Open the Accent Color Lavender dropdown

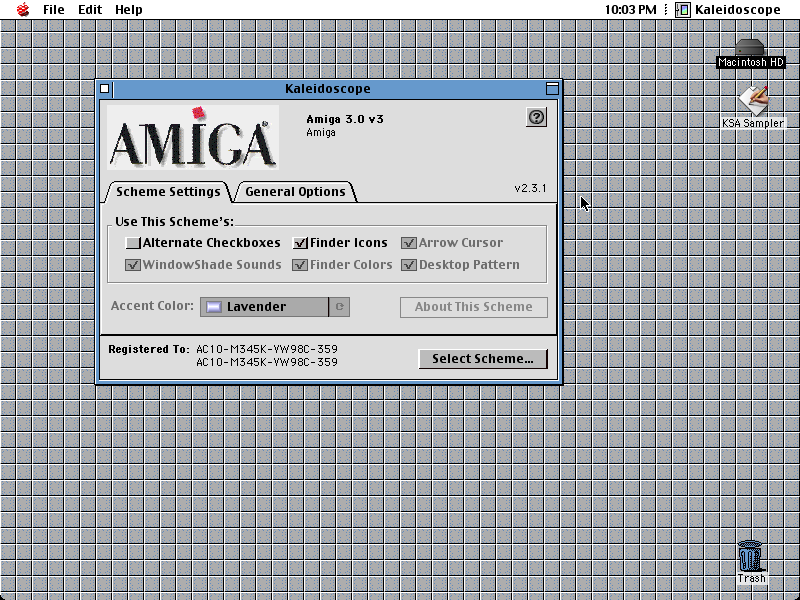tap(274, 307)
